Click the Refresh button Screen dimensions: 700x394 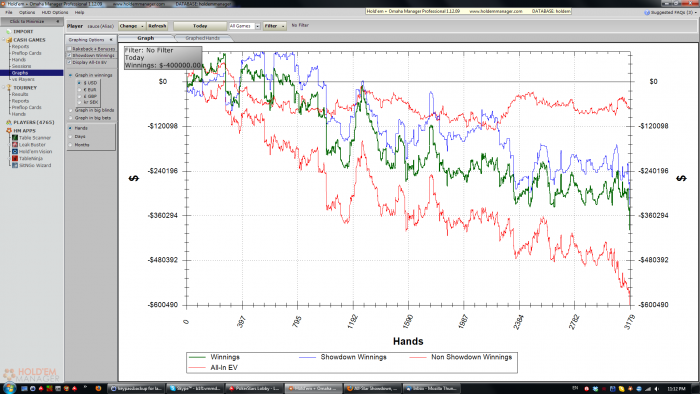coord(157,26)
